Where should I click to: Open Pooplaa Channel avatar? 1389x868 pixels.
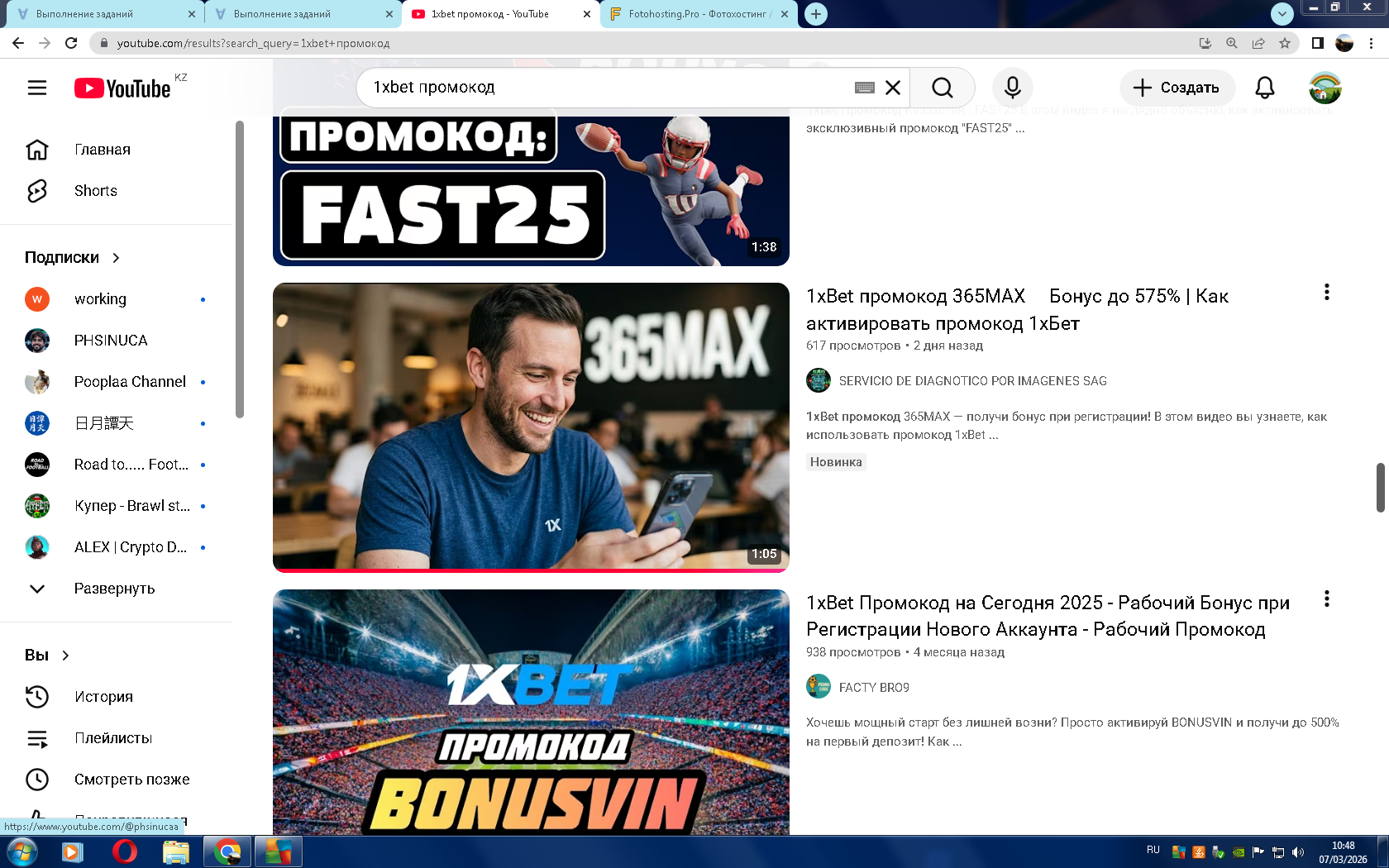click(37, 382)
